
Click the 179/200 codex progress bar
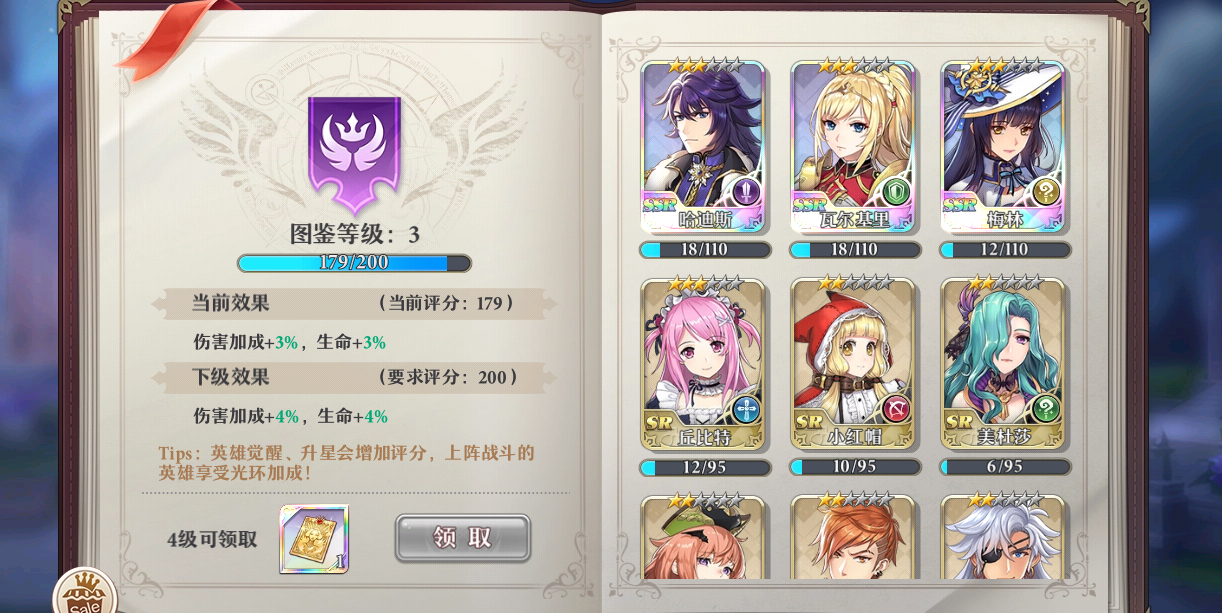[x=354, y=263]
